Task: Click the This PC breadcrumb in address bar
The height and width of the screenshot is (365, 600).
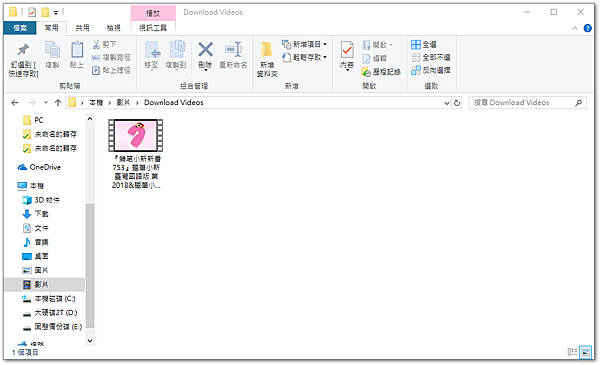Action: pos(96,103)
